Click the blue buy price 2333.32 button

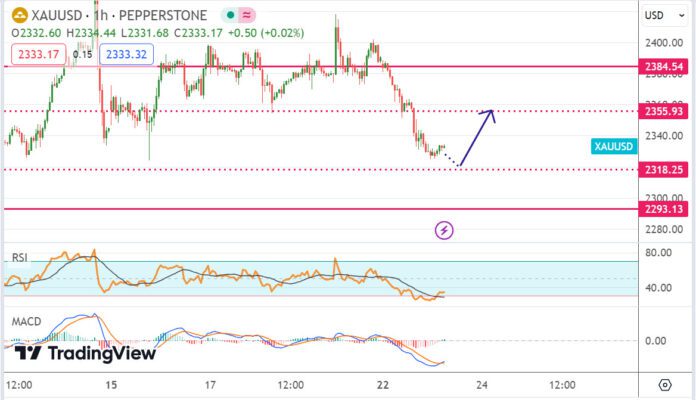pos(126,54)
